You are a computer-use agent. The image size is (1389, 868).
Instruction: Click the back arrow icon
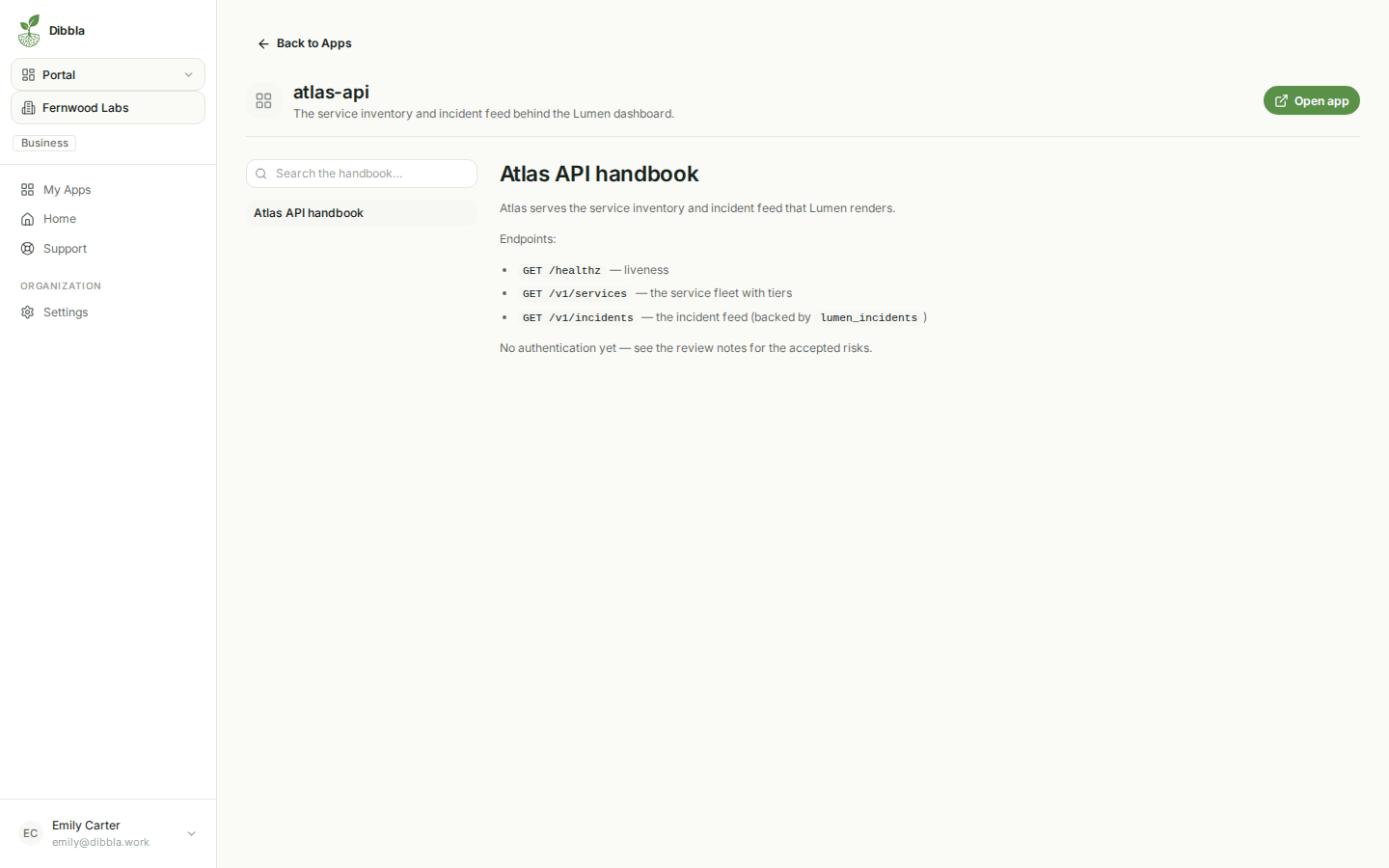tap(263, 43)
